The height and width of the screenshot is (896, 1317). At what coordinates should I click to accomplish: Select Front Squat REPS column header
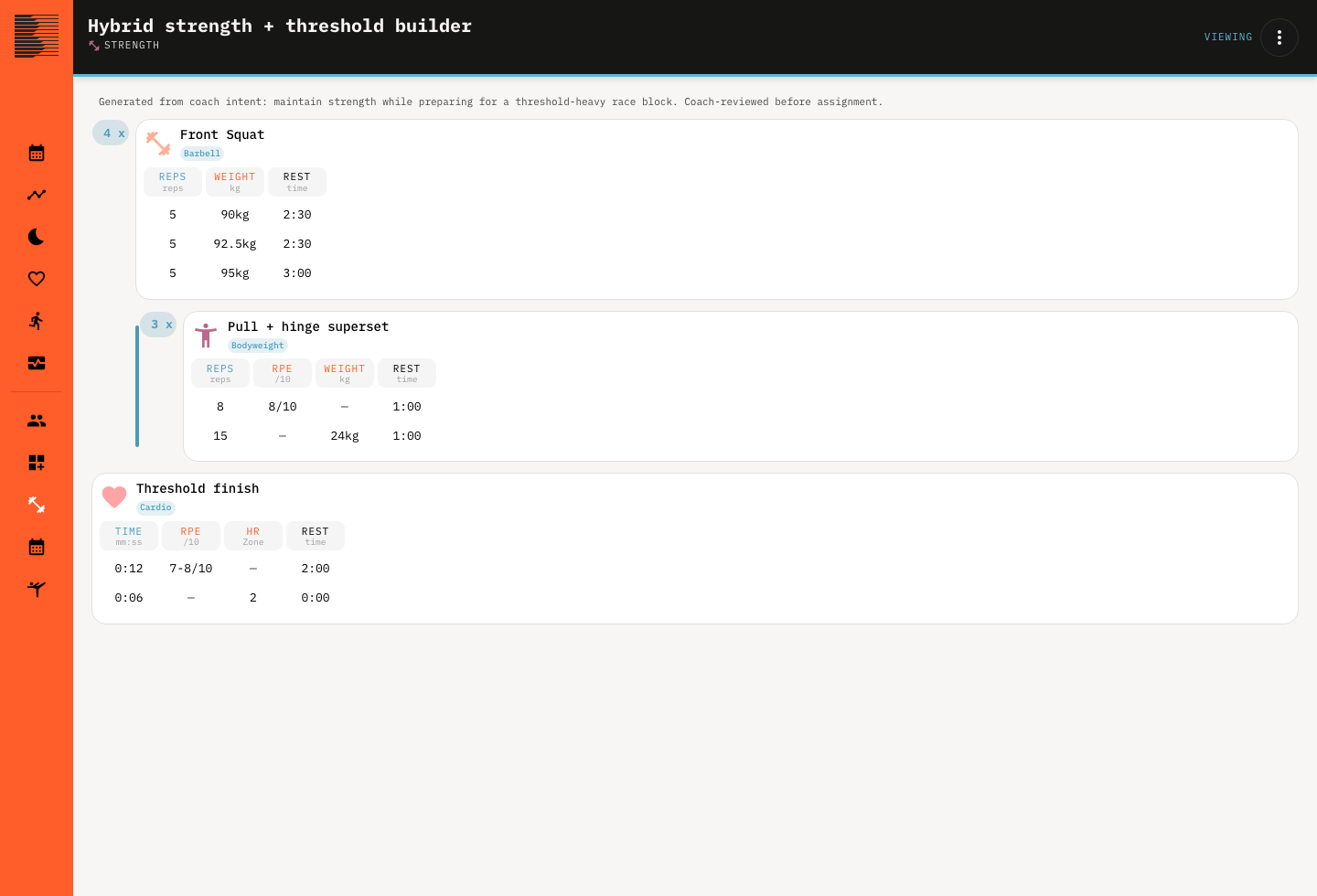(x=173, y=182)
